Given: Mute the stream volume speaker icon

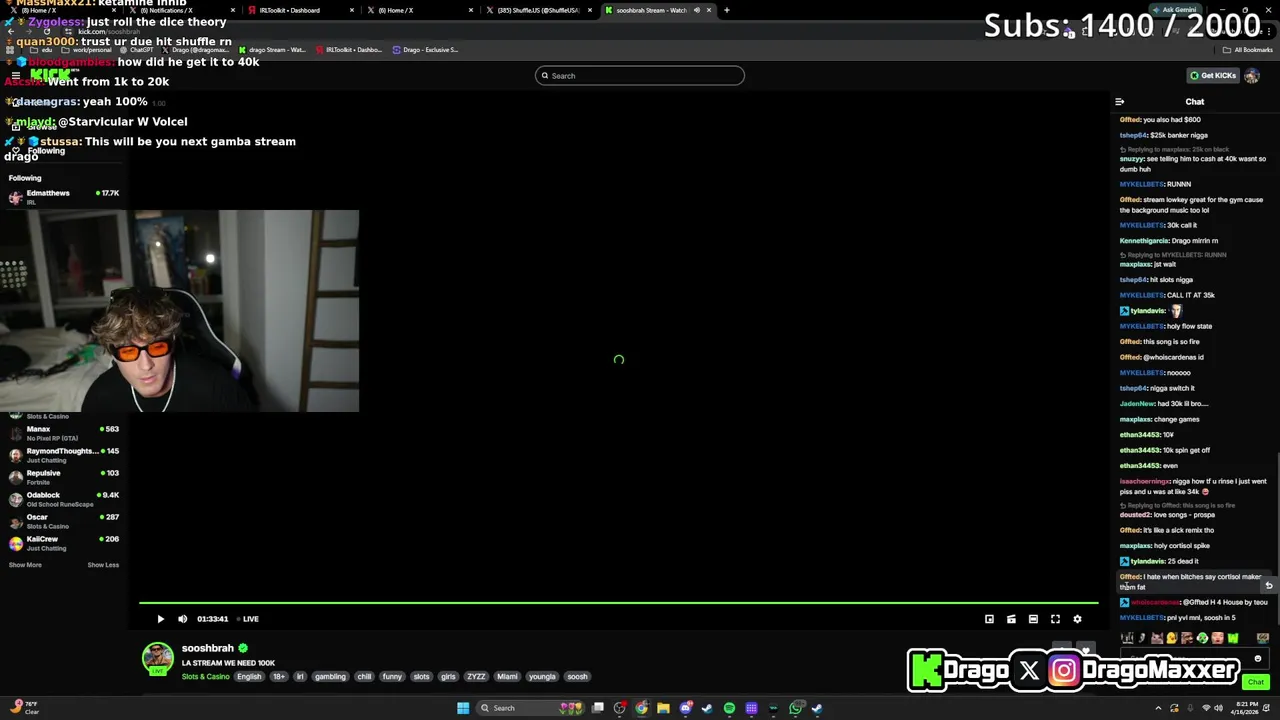Looking at the screenshot, I should [x=182, y=619].
